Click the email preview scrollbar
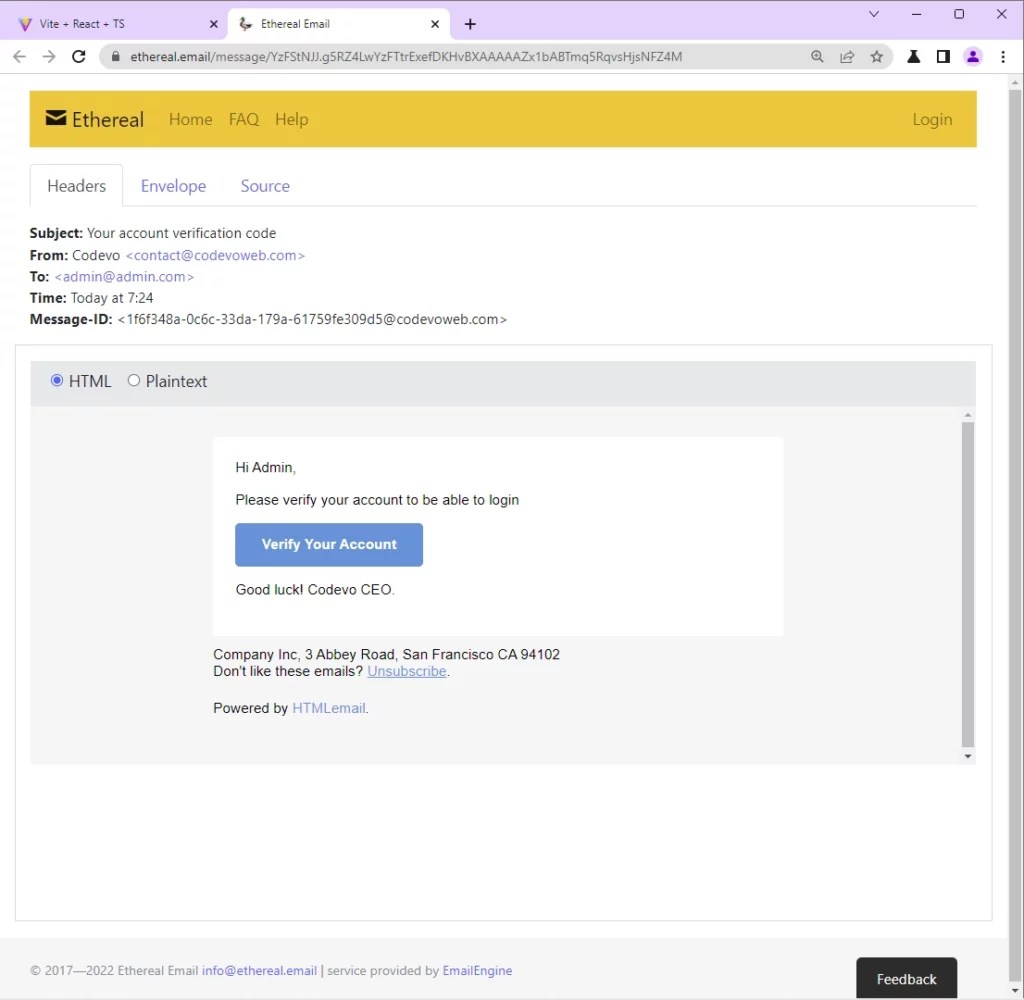Screen dimensions: 1024x1000 [967, 580]
